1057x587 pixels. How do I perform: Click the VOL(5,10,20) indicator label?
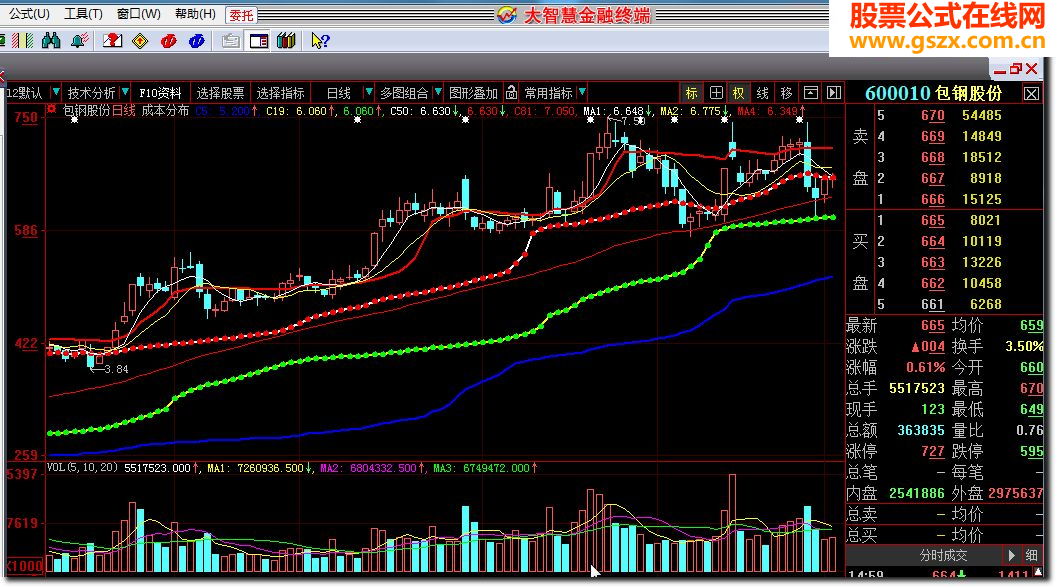82,468
